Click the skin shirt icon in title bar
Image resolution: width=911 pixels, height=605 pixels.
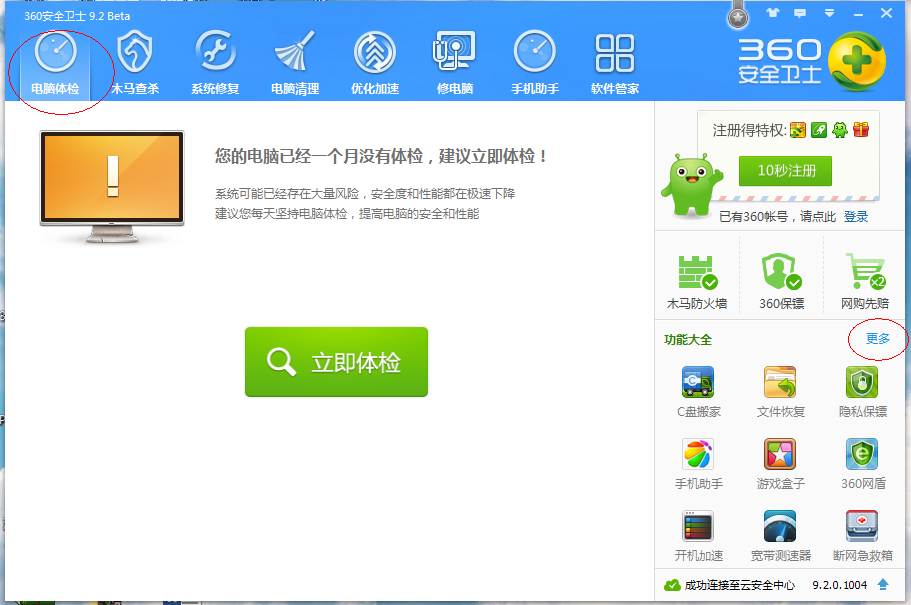tap(772, 13)
